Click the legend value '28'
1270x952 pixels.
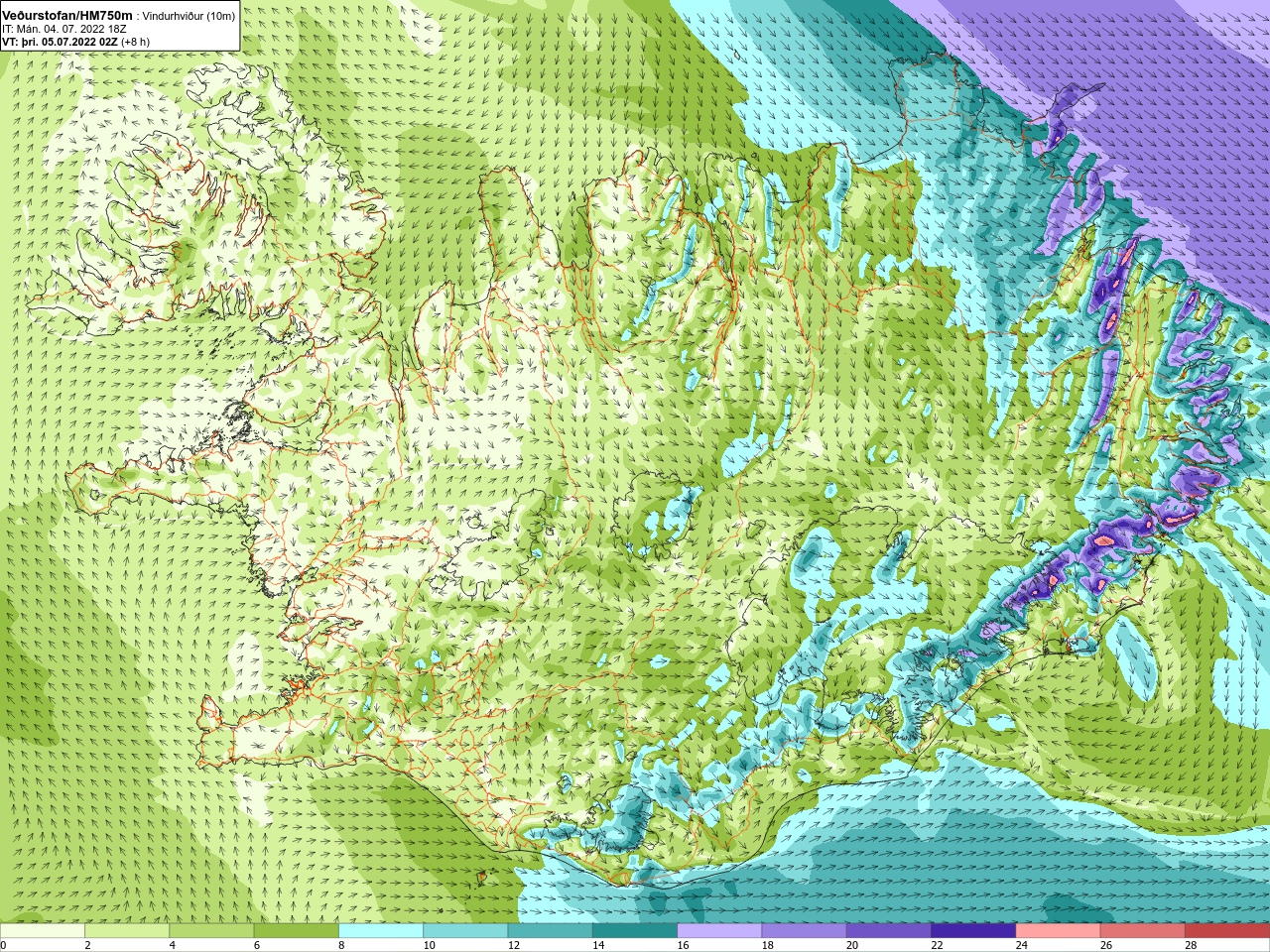coord(1191,945)
